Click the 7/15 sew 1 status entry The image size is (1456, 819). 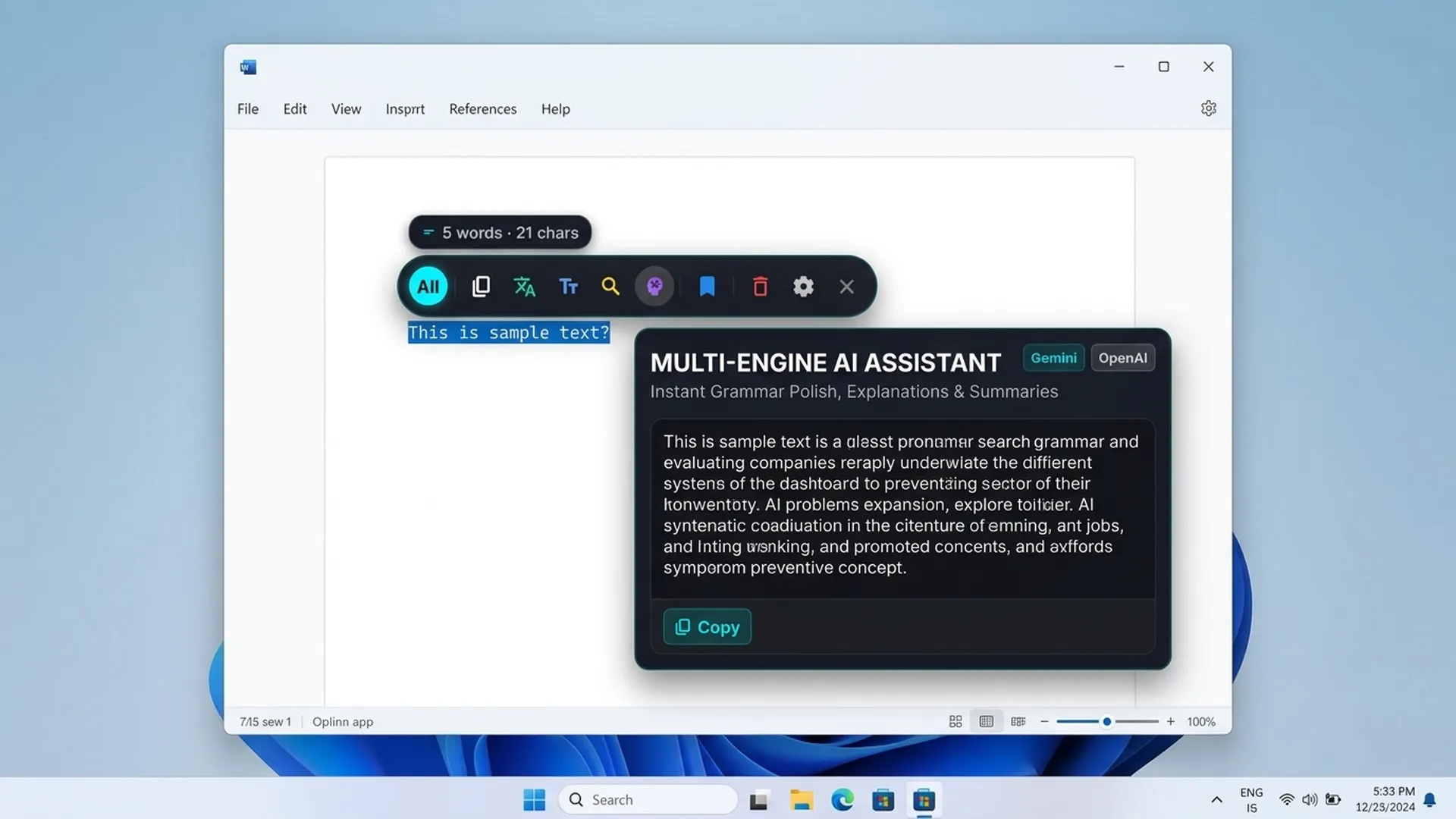pos(265,722)
